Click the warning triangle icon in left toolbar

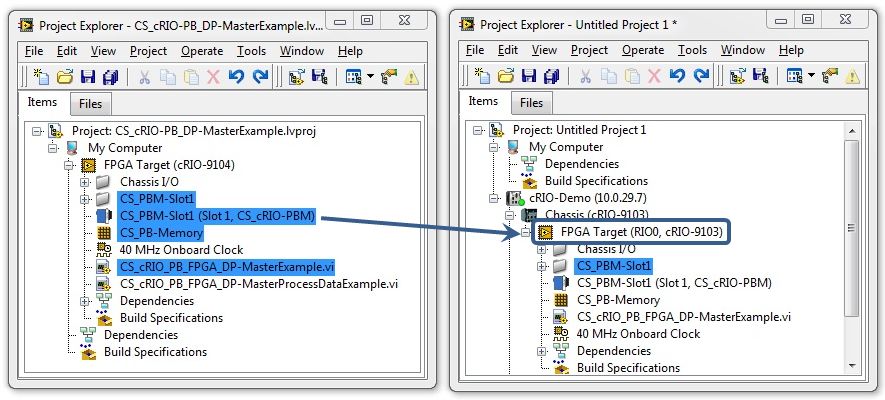pyautogui.click(x=412, y=76)
